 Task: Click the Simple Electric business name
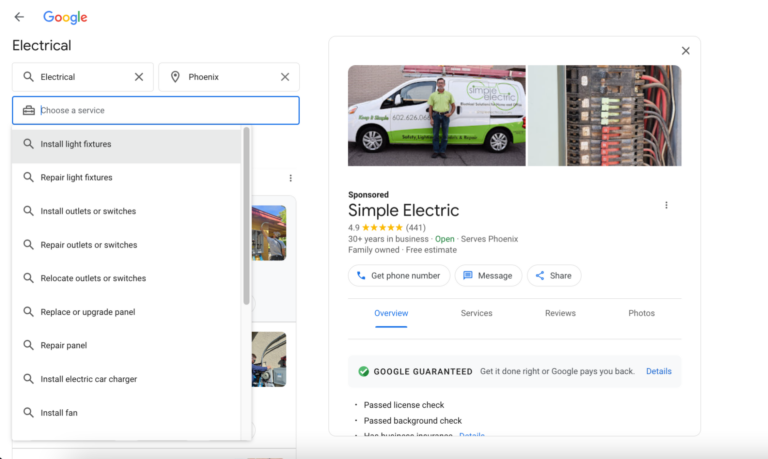404,211
